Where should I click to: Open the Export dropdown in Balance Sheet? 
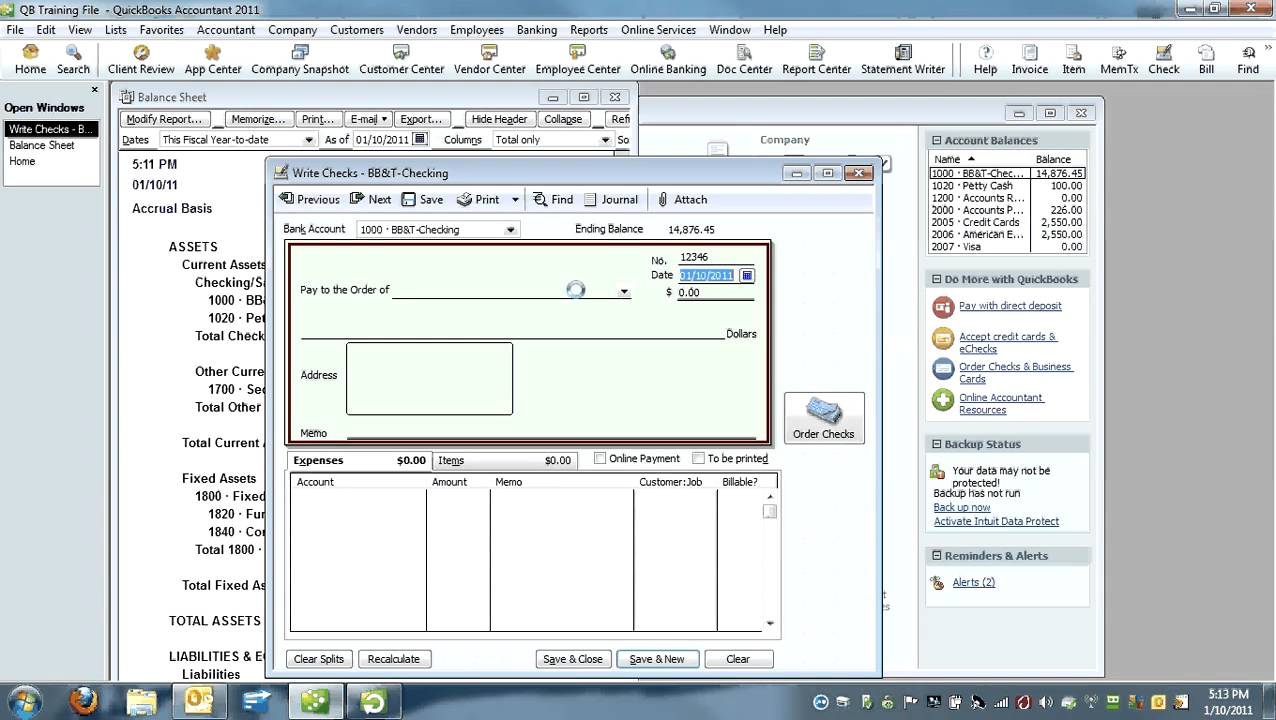coord(421,119)
